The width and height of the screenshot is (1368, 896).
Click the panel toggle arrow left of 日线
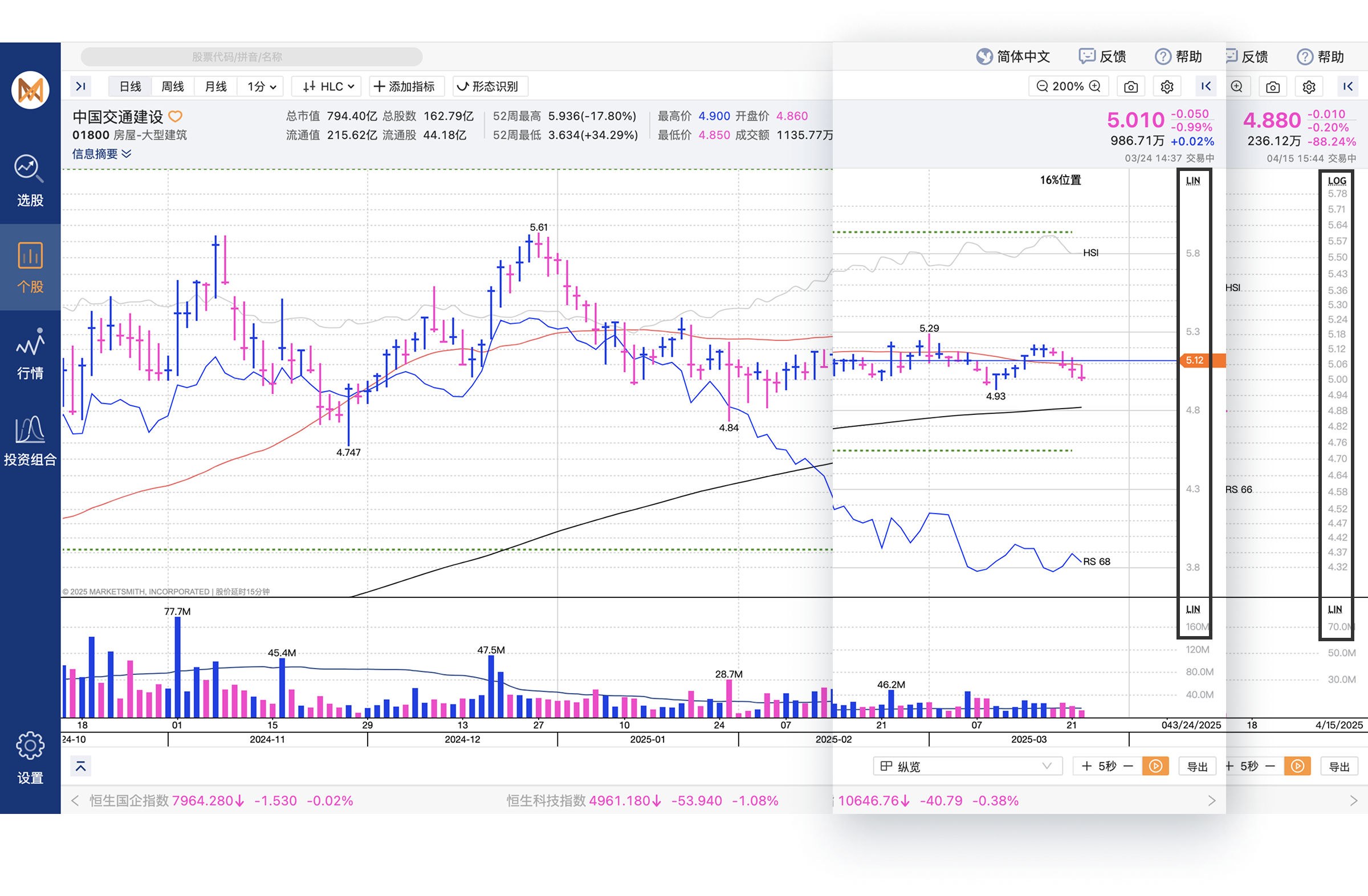(81, 86)
